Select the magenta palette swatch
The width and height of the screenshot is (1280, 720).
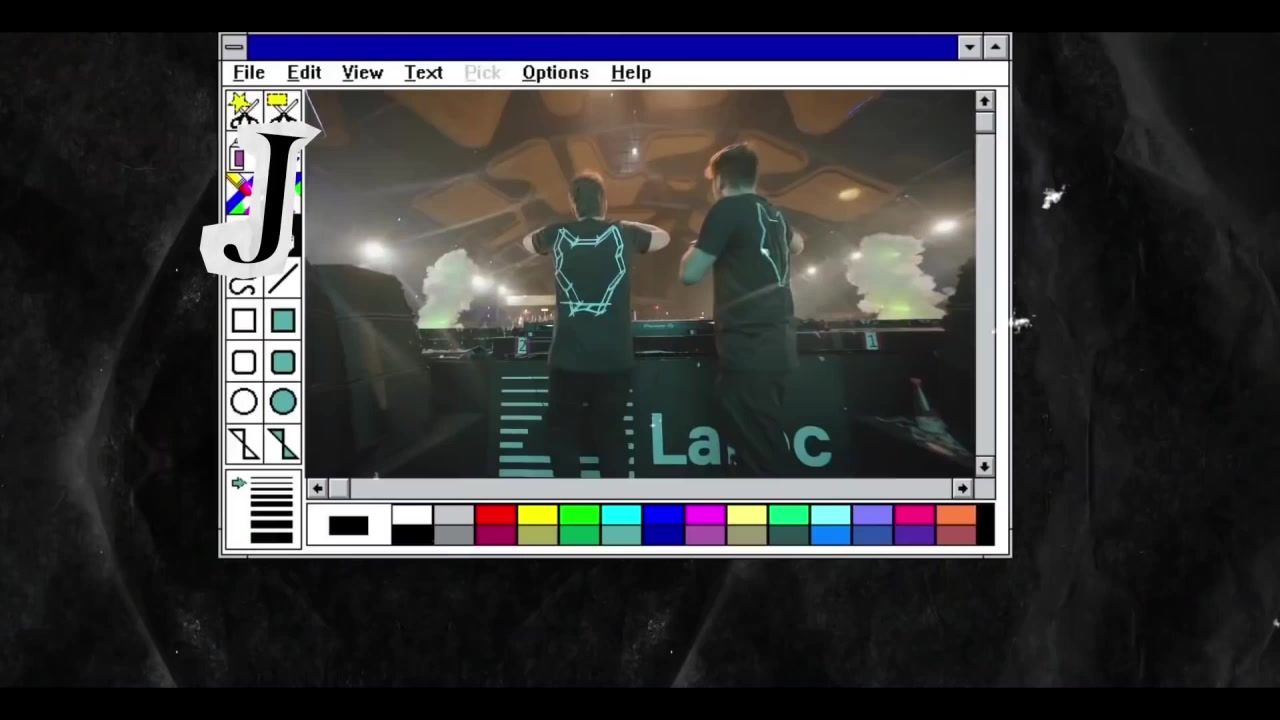click(x=705, y=515)
